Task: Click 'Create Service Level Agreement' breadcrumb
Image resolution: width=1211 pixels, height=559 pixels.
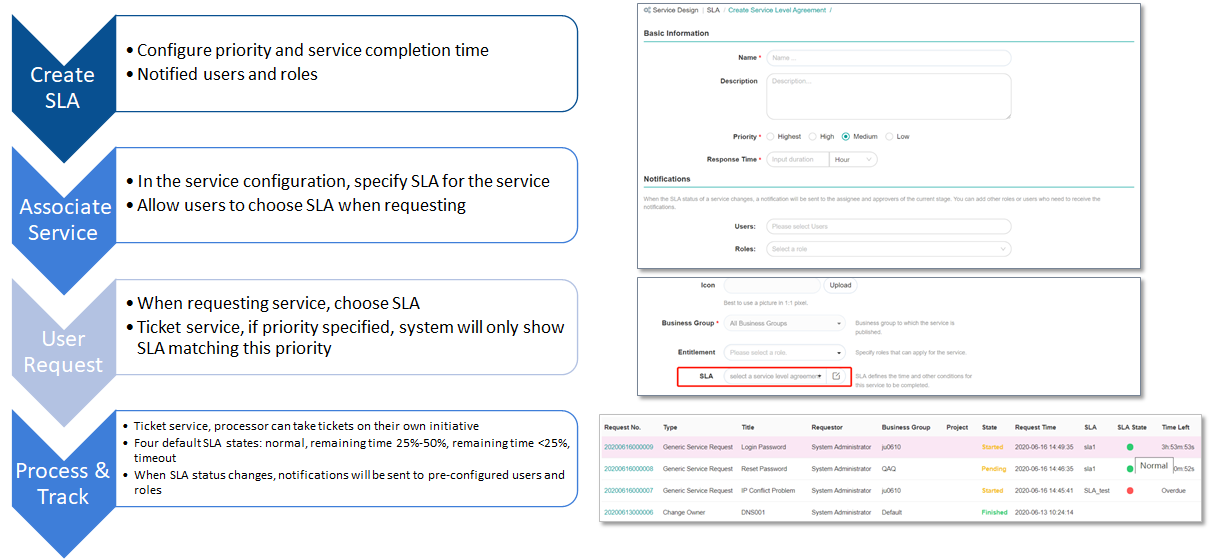Action: coord(777,10)
